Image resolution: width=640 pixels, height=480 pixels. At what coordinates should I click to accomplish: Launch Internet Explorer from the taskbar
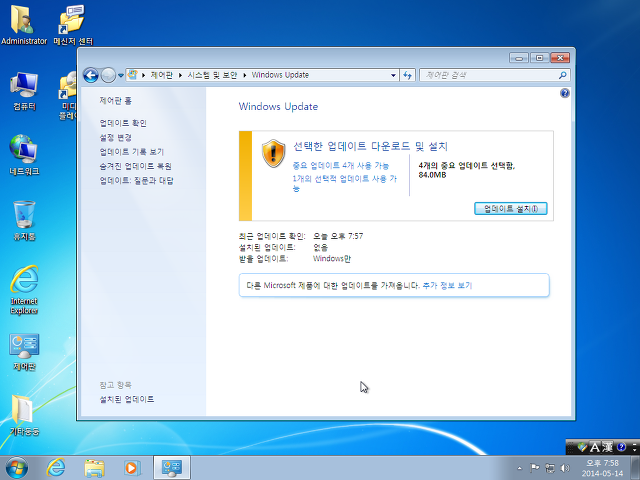point(56,468)
